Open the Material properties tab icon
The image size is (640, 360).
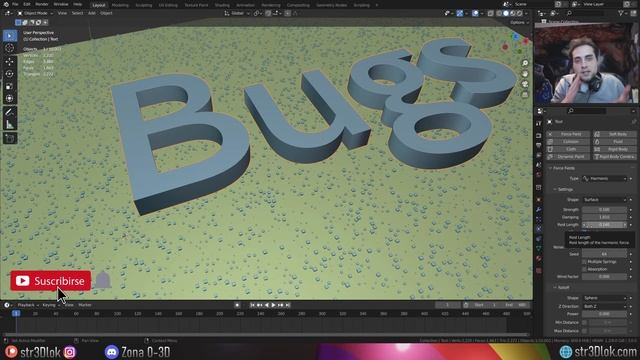[539, 259]
